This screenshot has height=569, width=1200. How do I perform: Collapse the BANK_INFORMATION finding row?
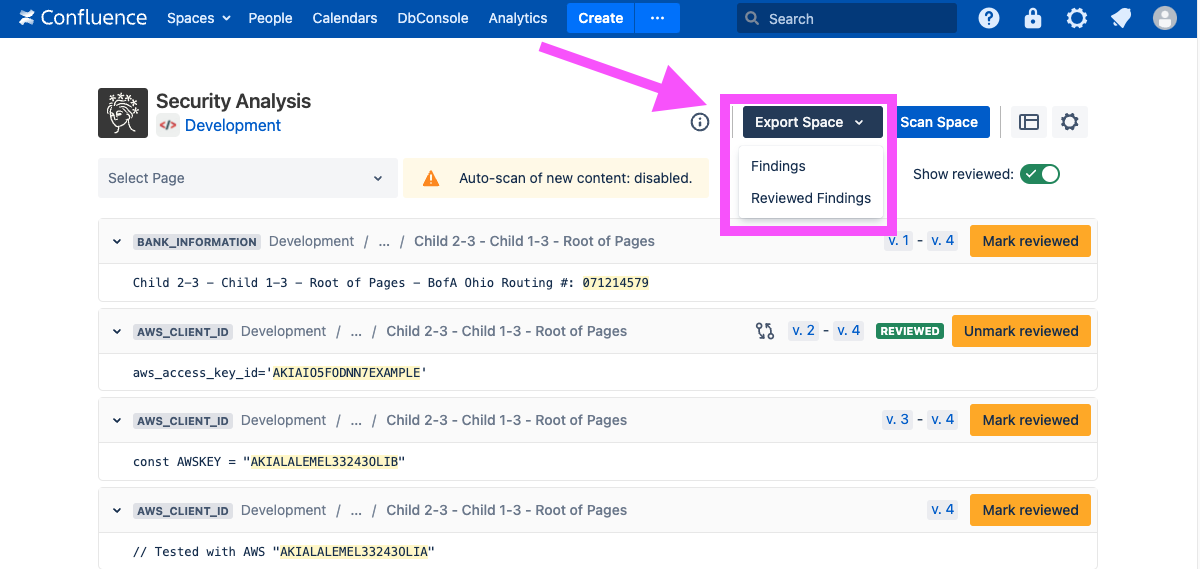(117, 242)
